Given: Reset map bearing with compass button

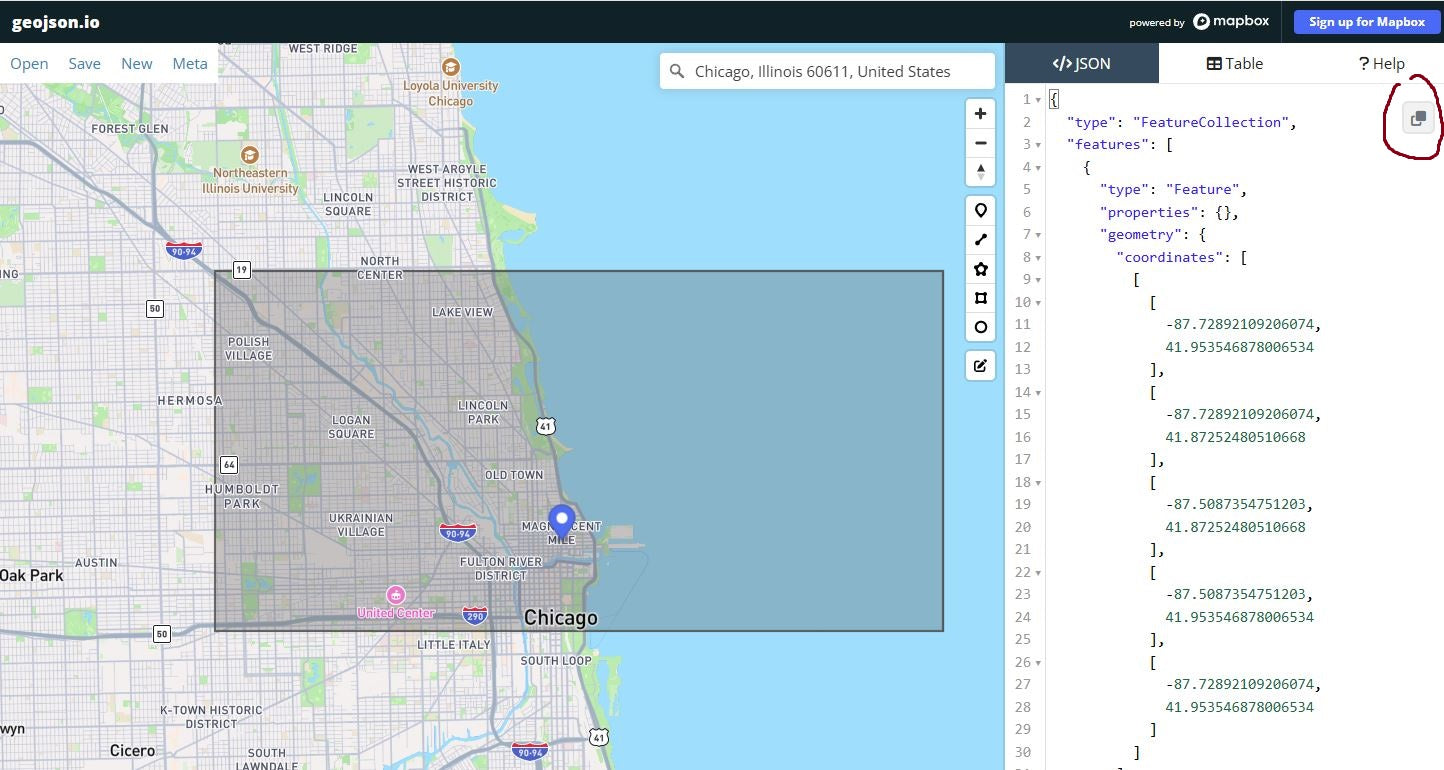Looking at the screenshot, I should click(x=980, y=172).
